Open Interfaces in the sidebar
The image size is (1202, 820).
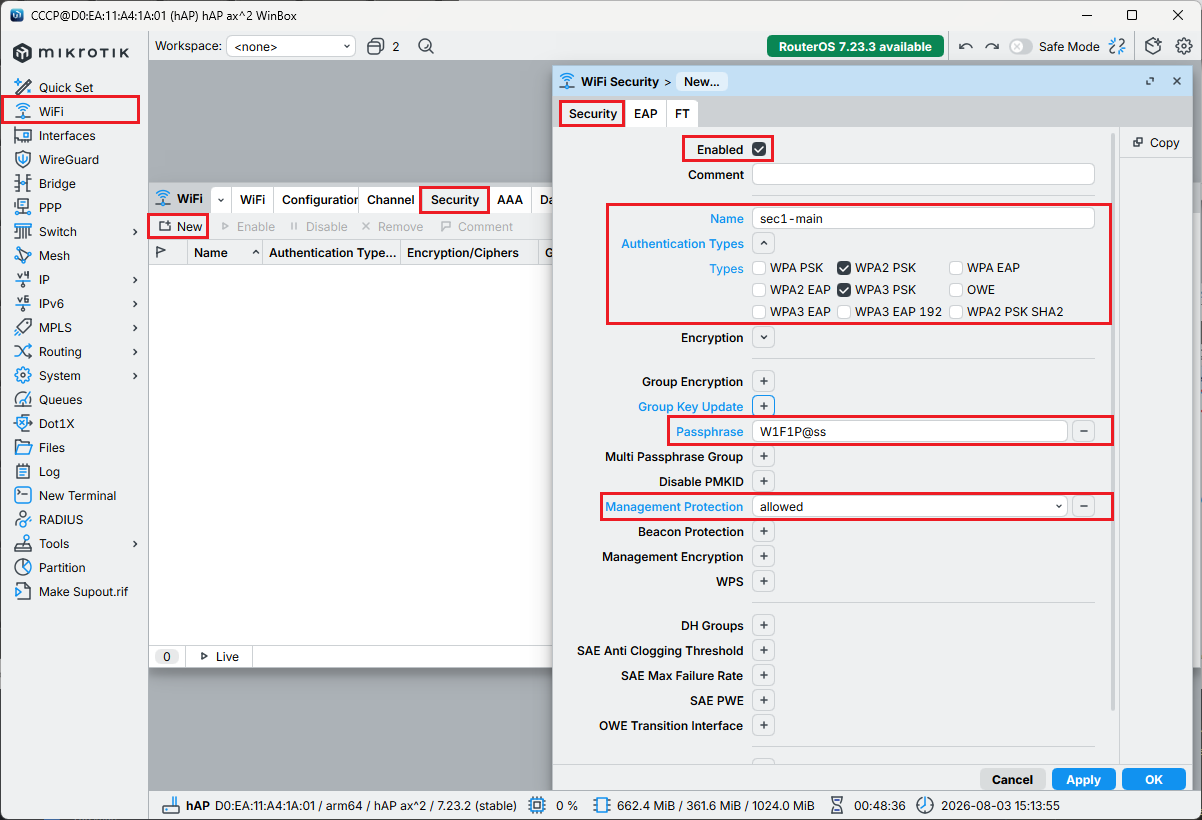pyautogui.click(x=67, y=135)
